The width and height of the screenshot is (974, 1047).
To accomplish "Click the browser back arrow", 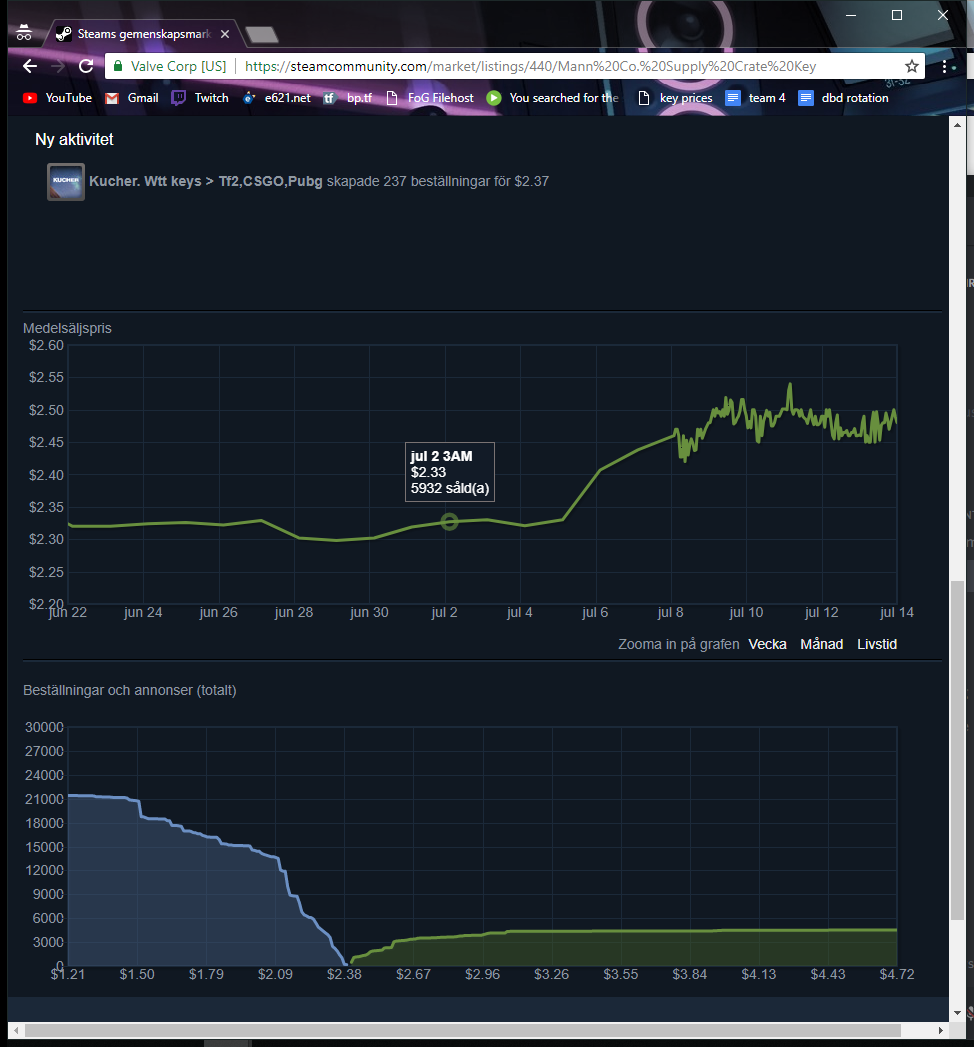I will click(30, 66).
